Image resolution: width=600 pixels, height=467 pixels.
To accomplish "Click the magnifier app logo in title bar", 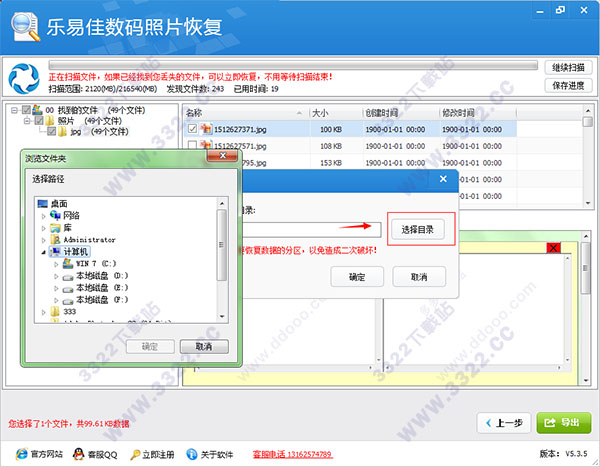I will click(25, 26).
